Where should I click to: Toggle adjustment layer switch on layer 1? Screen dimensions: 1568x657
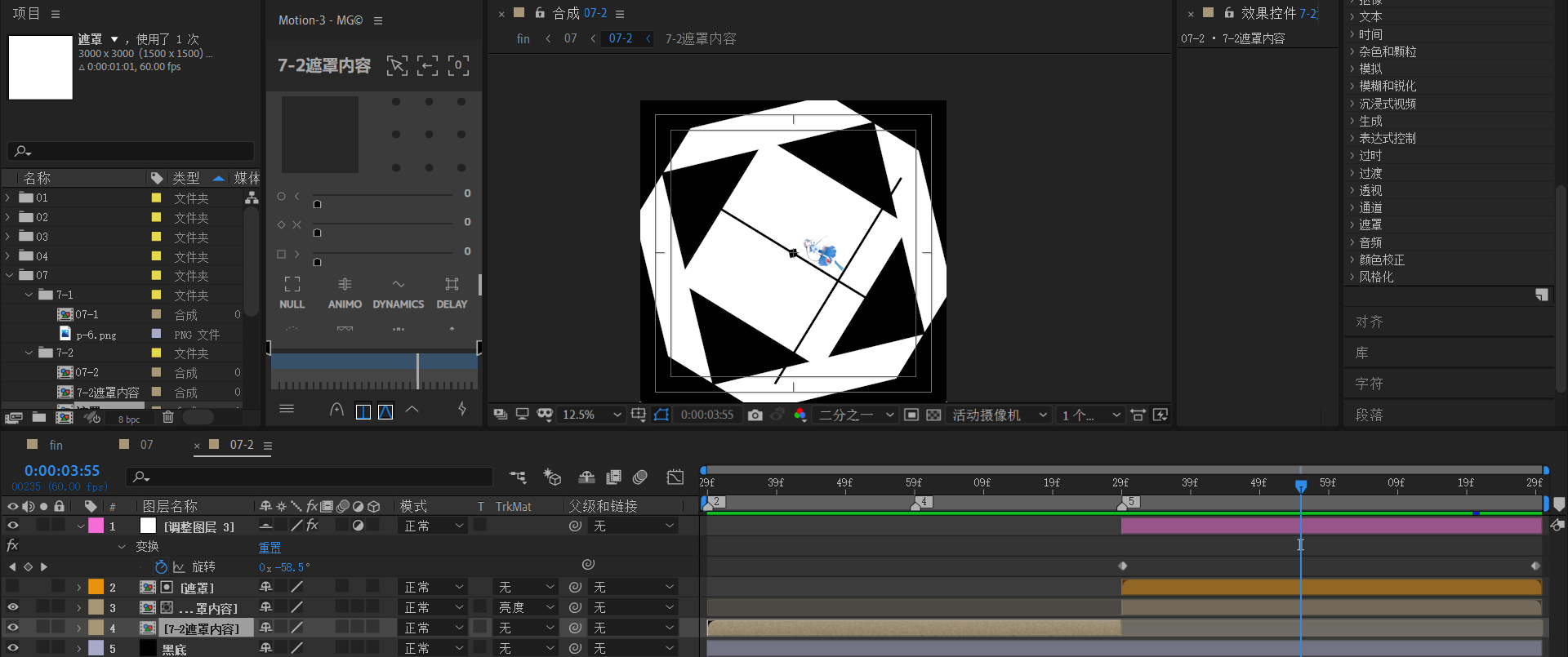click(358, 526)
